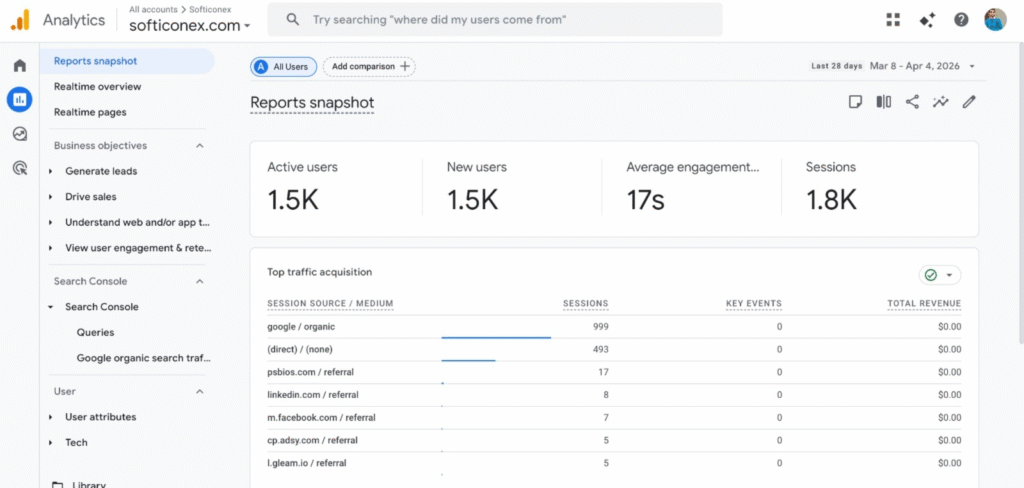Open the Home icon in left rail

click(19, 66)
